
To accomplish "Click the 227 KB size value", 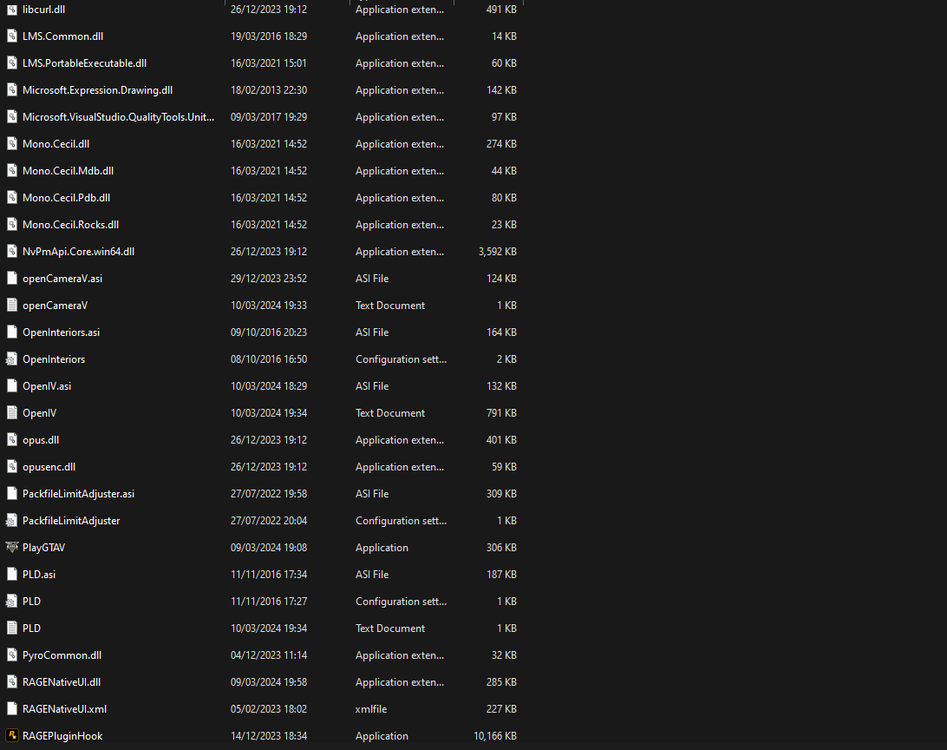I will pos(501,709).
